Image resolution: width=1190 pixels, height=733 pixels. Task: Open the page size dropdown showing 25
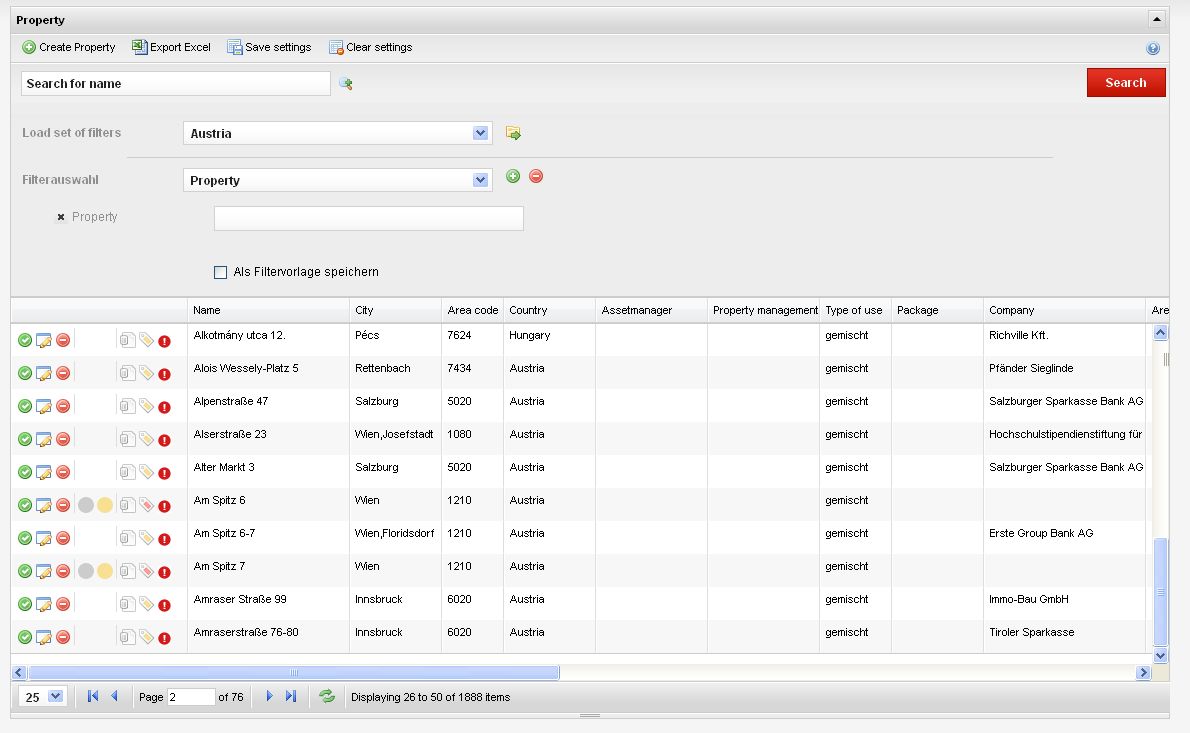(55, 697)
